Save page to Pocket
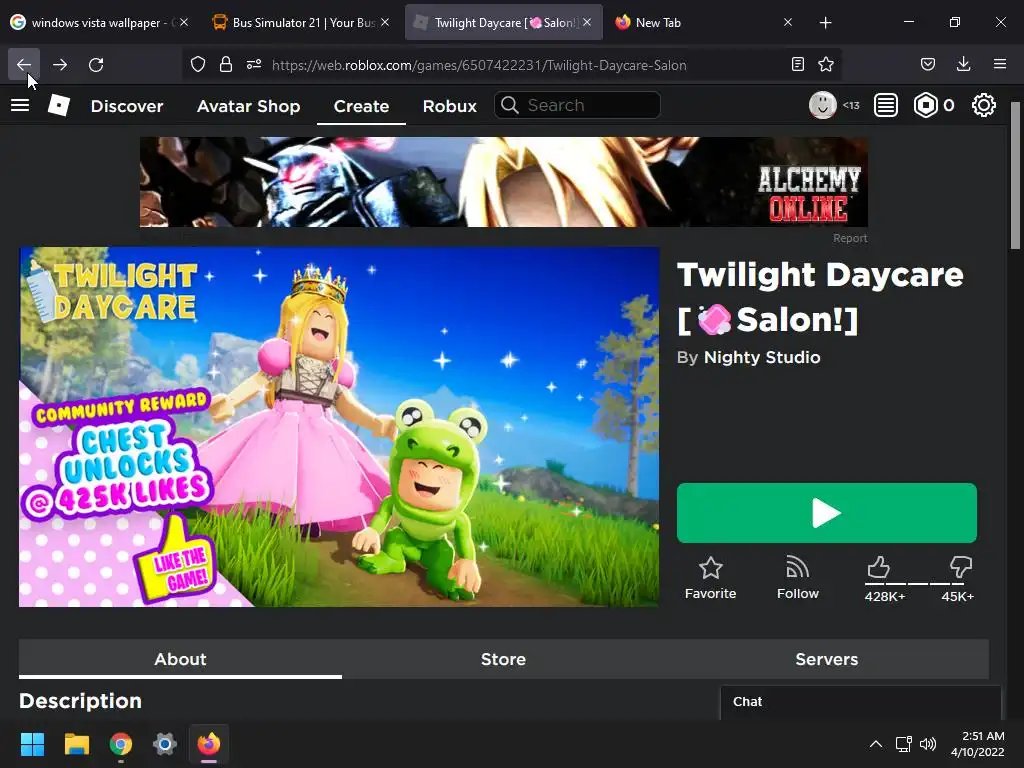This screenshot has width=1024, height=768. tap(927, 65)
